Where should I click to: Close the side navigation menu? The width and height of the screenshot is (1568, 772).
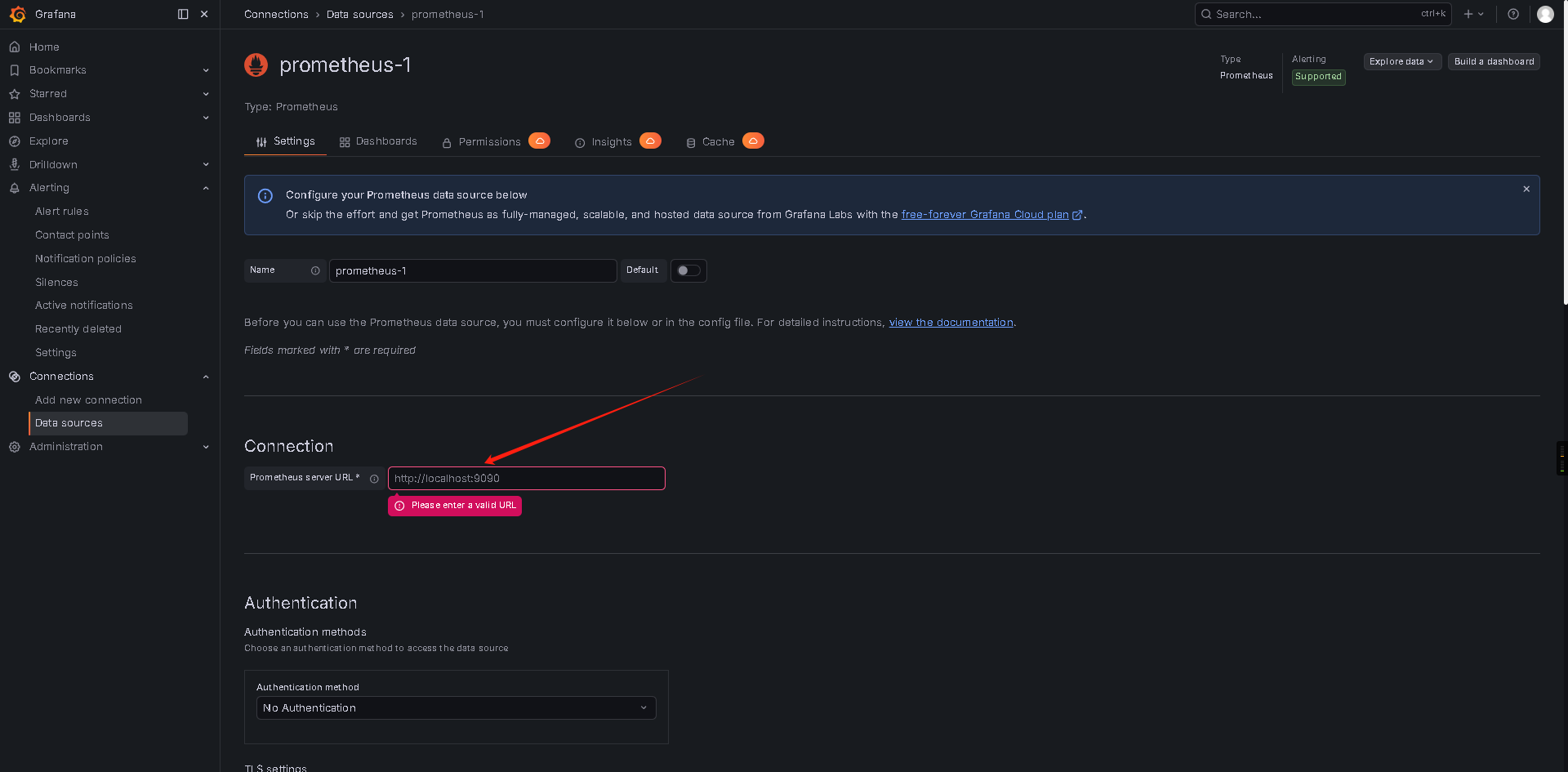click(x=204, y=14)
